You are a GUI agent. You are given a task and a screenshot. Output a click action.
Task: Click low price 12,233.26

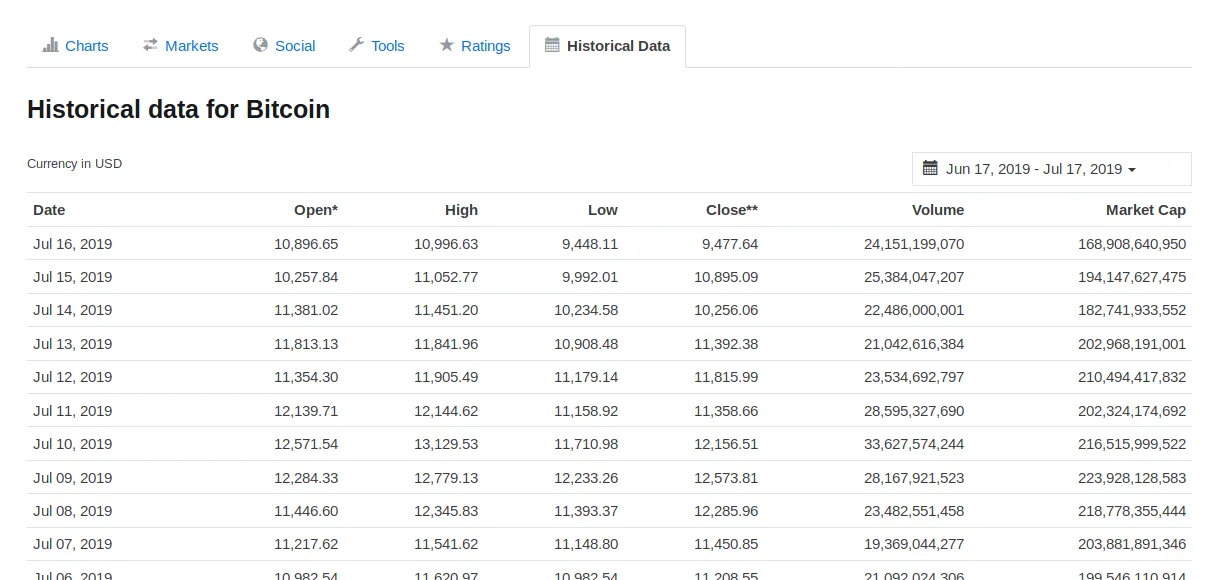tap(586, 478)
